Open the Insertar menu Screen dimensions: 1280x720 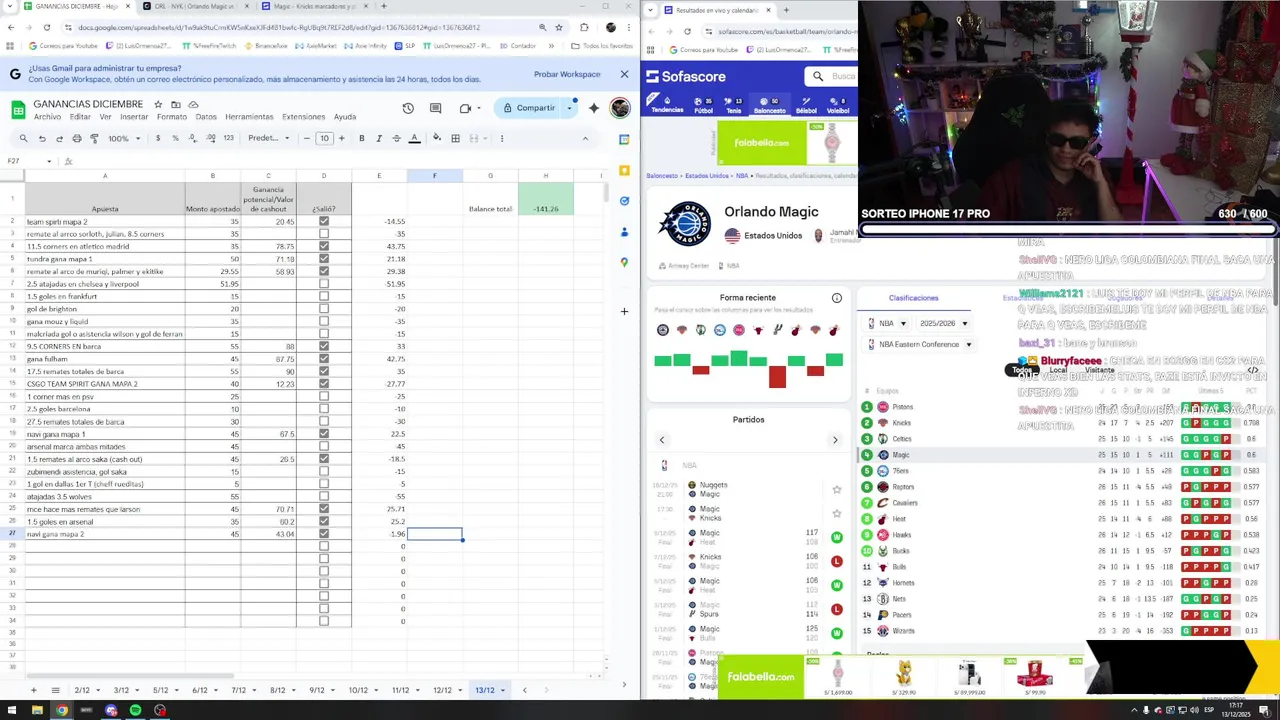[134, 117]
